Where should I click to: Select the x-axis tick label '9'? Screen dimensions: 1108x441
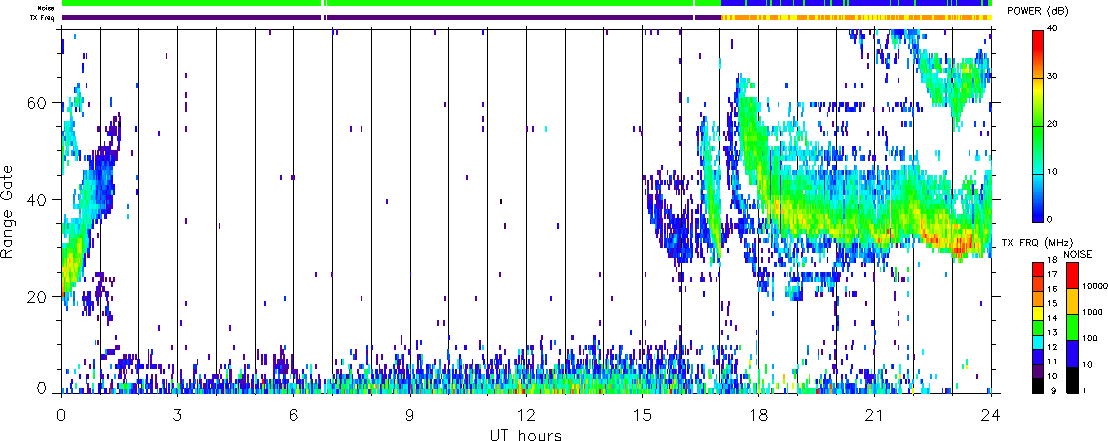410,415
